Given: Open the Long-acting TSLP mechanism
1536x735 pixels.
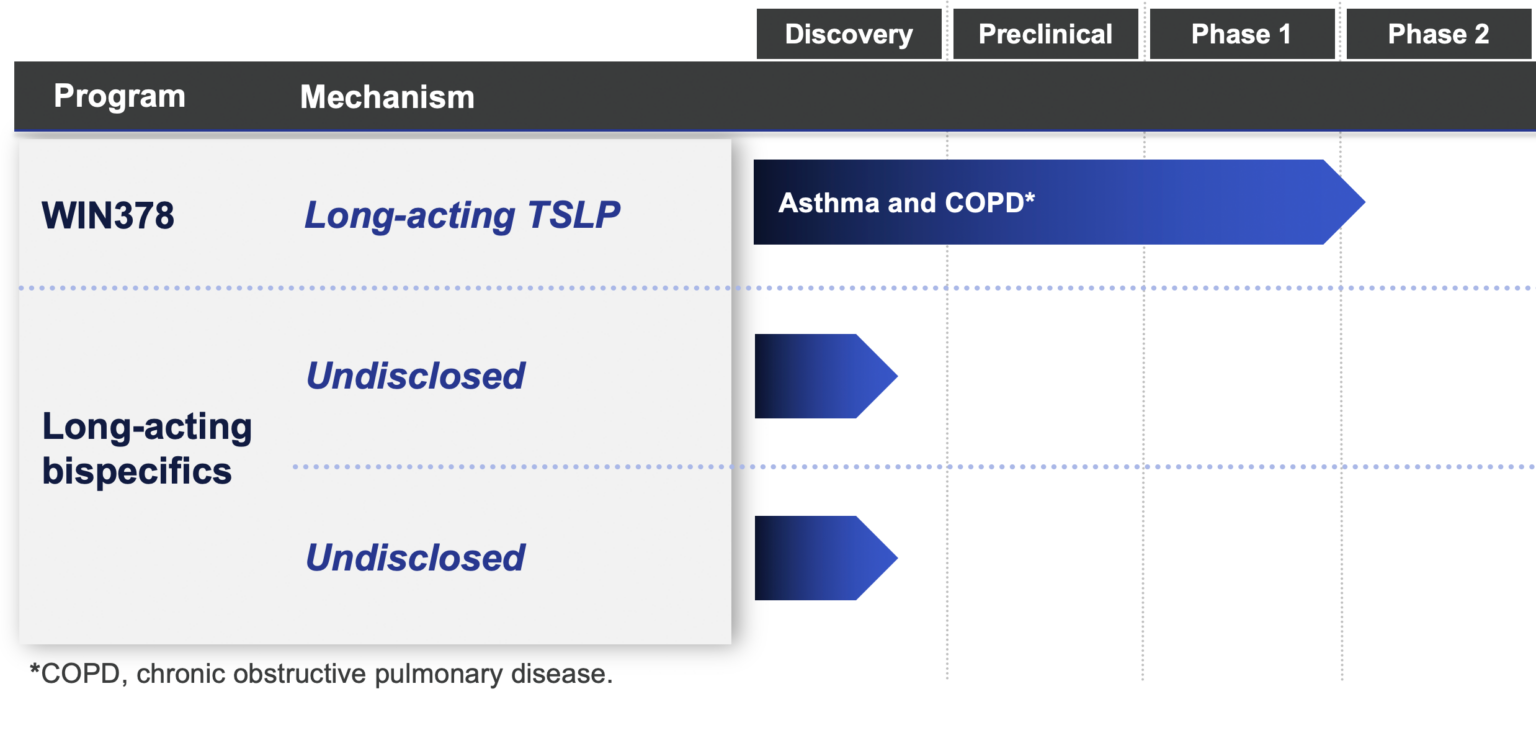Looking at the screenshot, I should (462, 214).
